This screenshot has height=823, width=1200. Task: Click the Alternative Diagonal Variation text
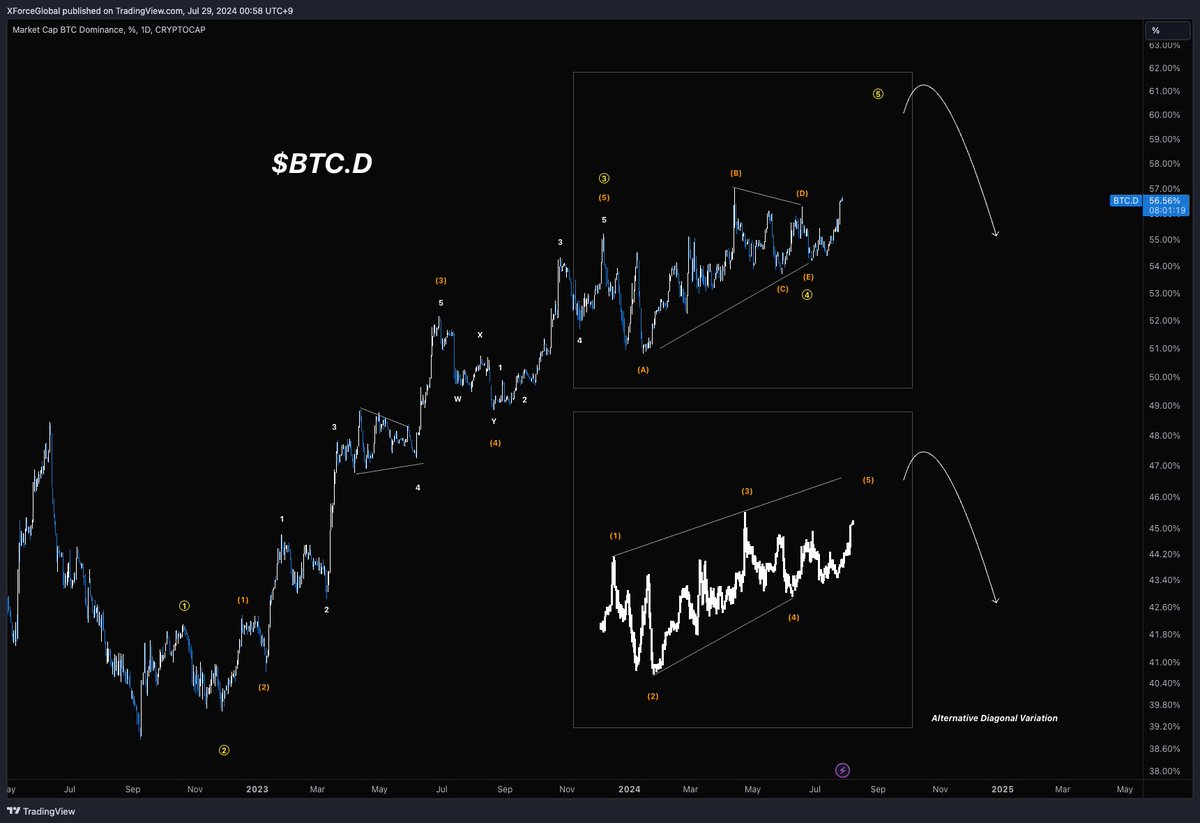pyautogui.click(x=995, y=718)
